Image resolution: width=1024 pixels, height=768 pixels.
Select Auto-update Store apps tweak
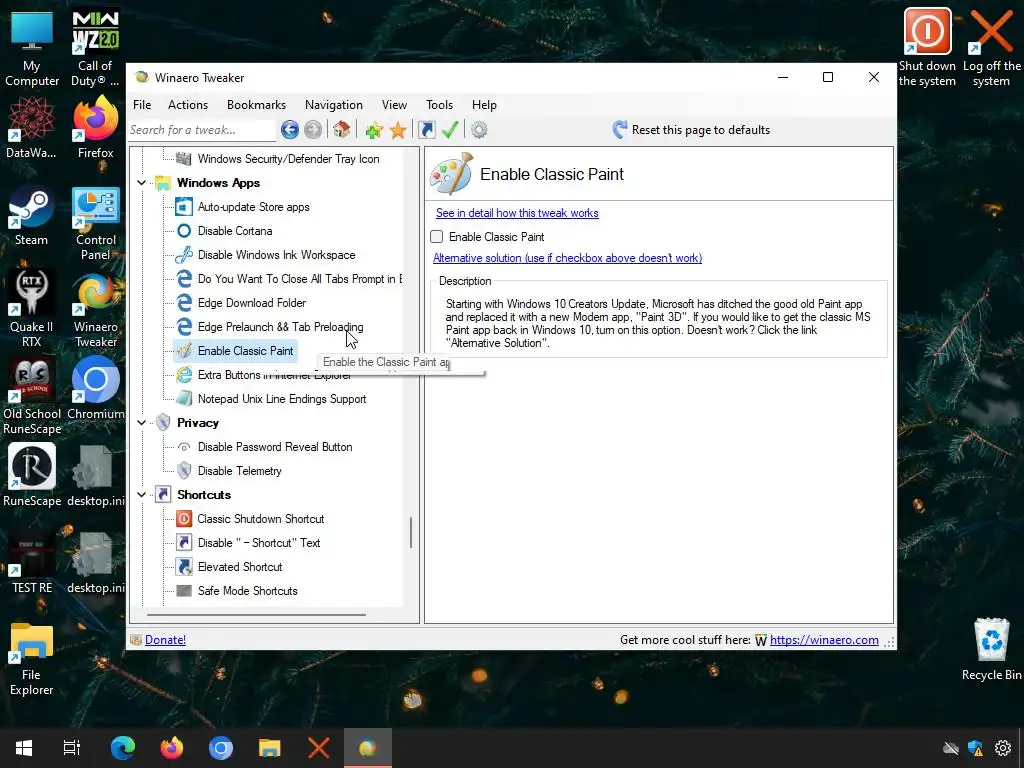(x=253, y=207)
